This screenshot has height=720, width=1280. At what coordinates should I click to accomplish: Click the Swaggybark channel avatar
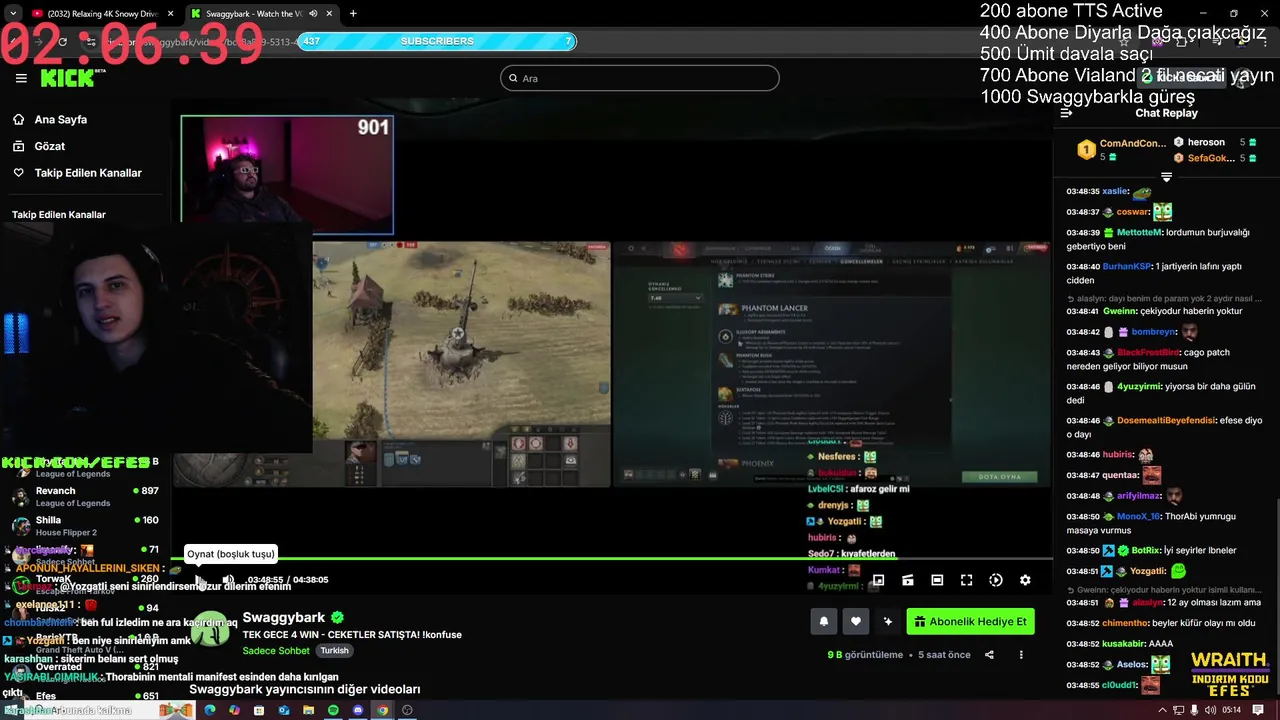click(x=211, y=630)
